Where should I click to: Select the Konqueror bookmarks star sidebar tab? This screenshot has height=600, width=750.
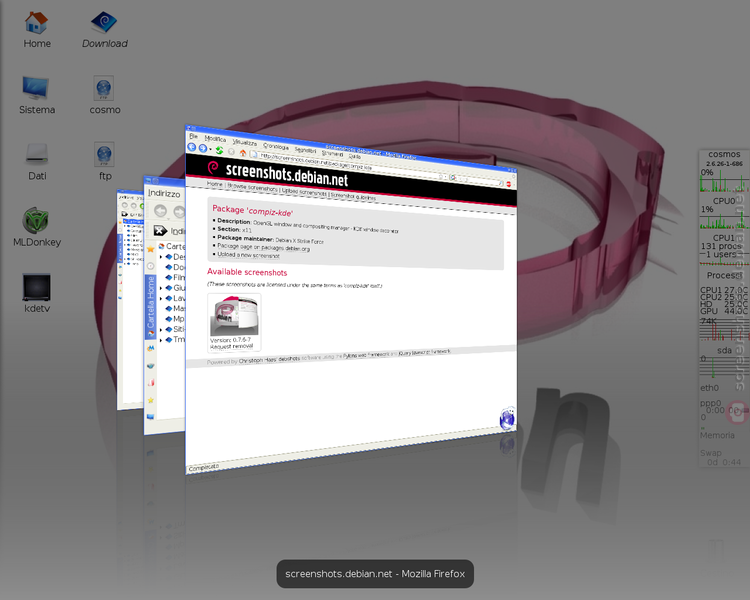click(150, 249)
